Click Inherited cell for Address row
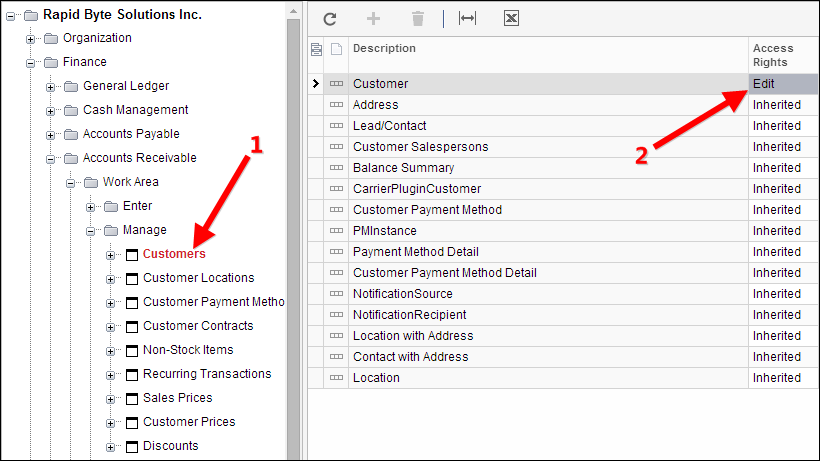 click(x=783, y=105)
